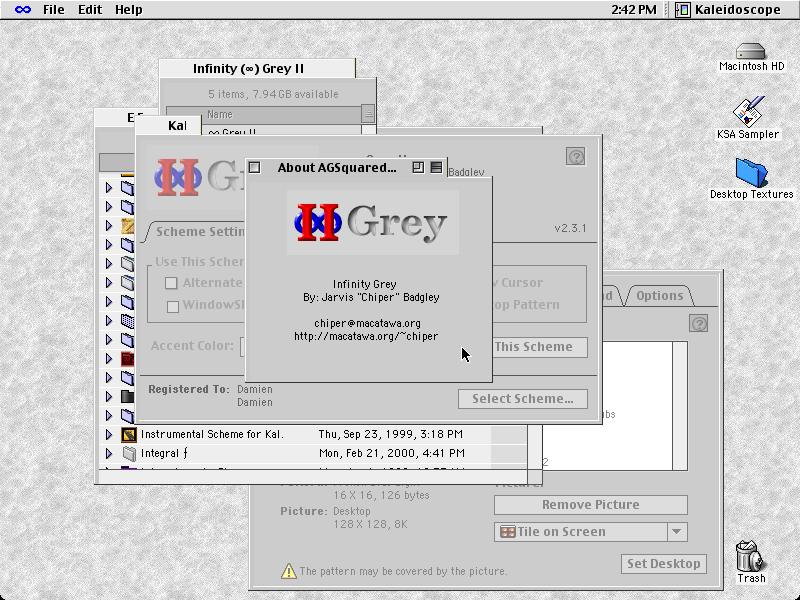Expand the Integral folder row
800x600 pixels.
click(x=109, y=453)
